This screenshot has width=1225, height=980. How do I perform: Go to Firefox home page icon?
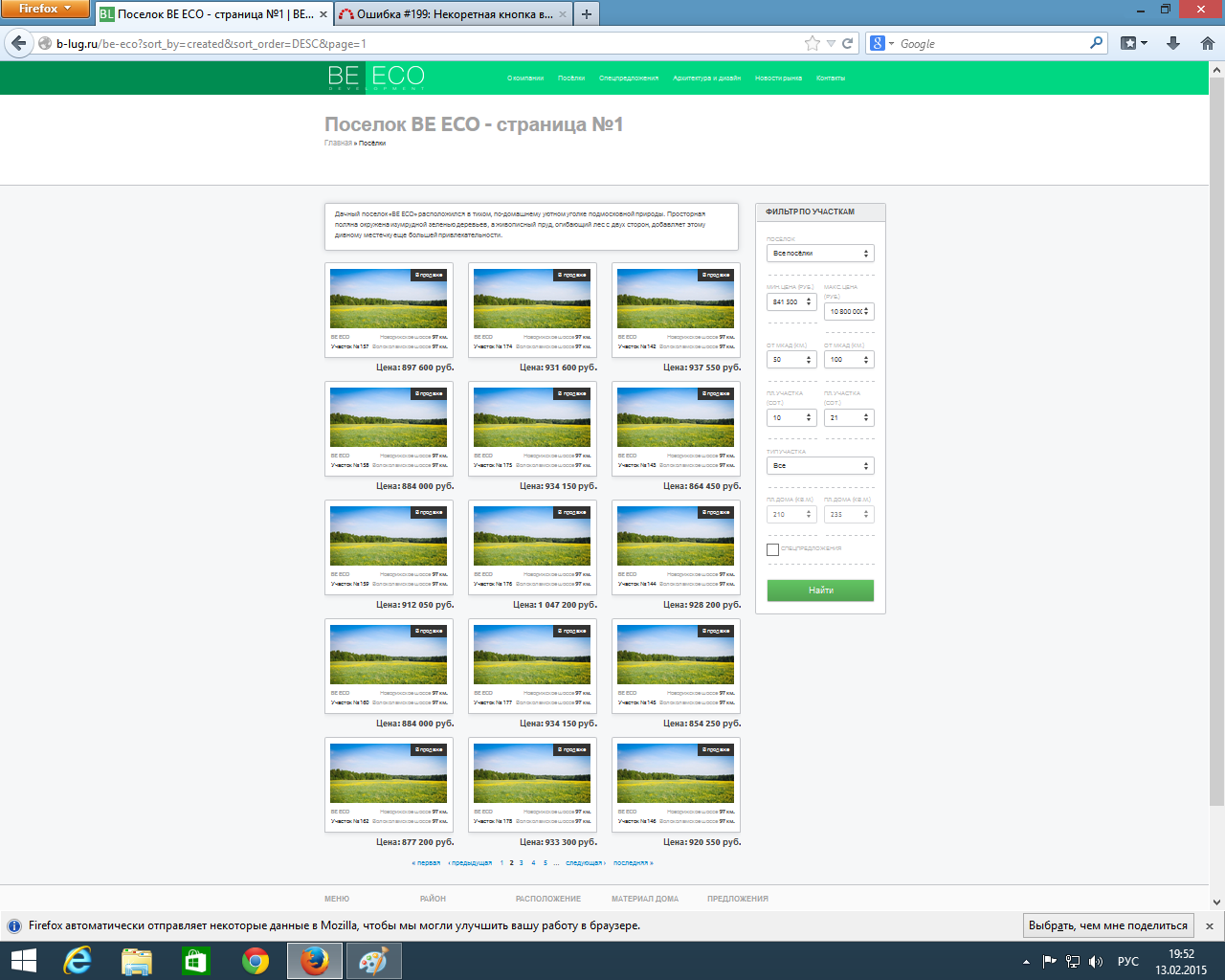pos(1207,43)
